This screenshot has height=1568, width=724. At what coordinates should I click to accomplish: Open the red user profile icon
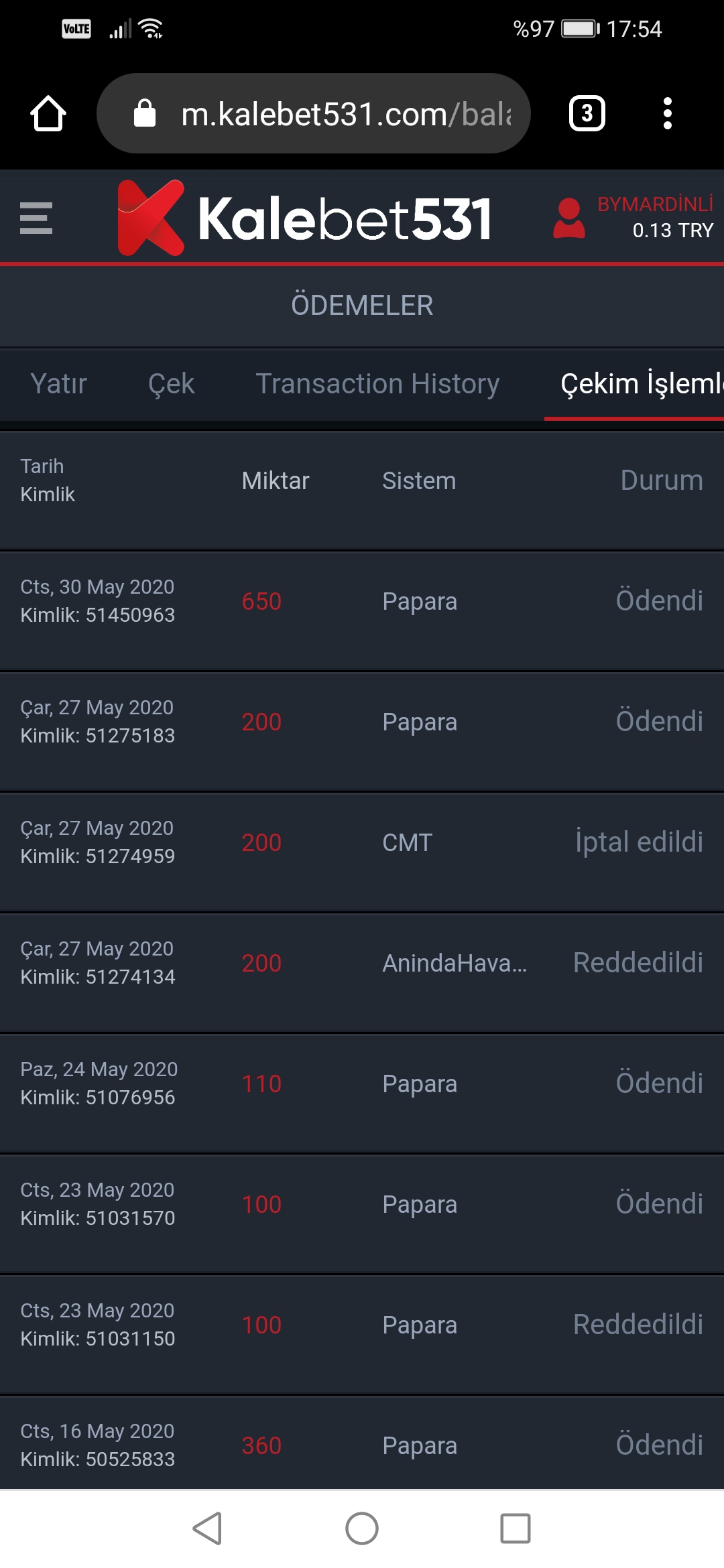pos(568,218)
